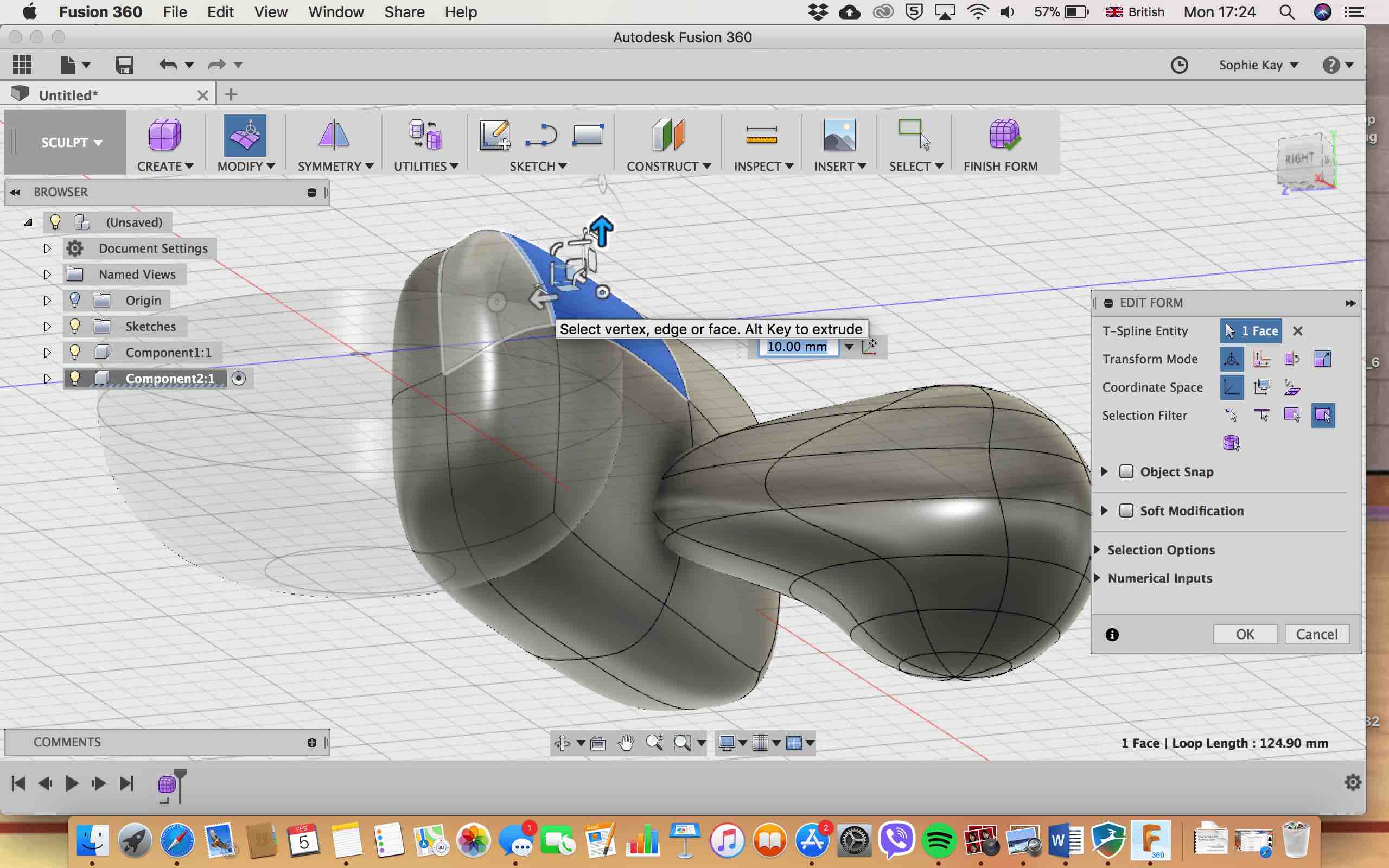Click the Job Status clock icon
This screenshot has height=868, width=1389.
click(x=1179, y=65)
